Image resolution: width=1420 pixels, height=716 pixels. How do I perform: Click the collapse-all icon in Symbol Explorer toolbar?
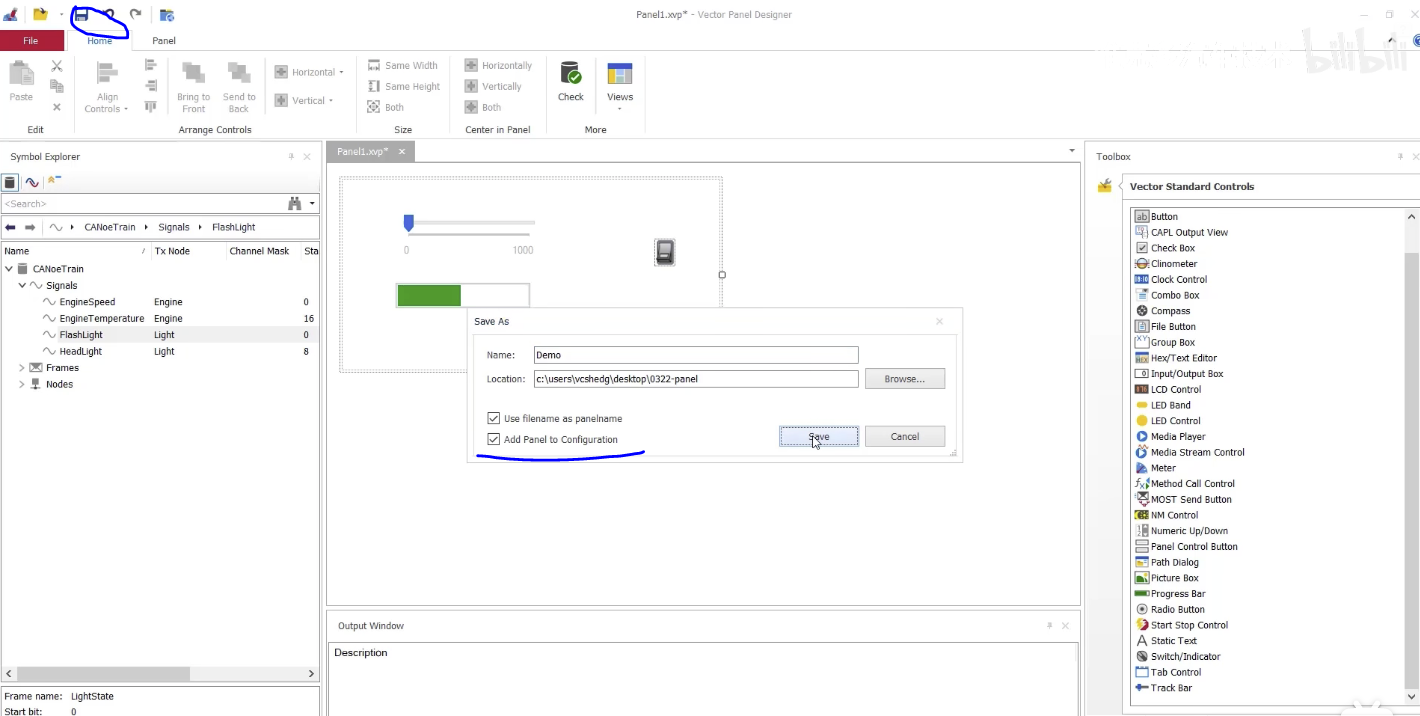54,181
